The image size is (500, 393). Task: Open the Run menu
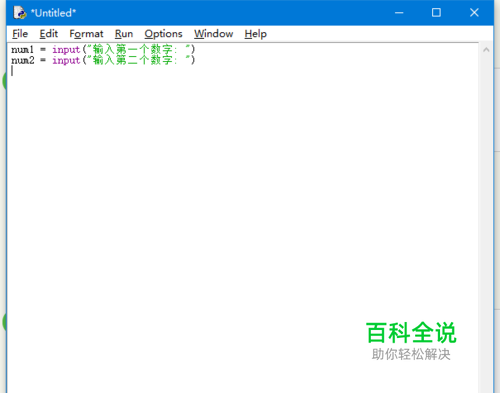(x=124, y=34)
